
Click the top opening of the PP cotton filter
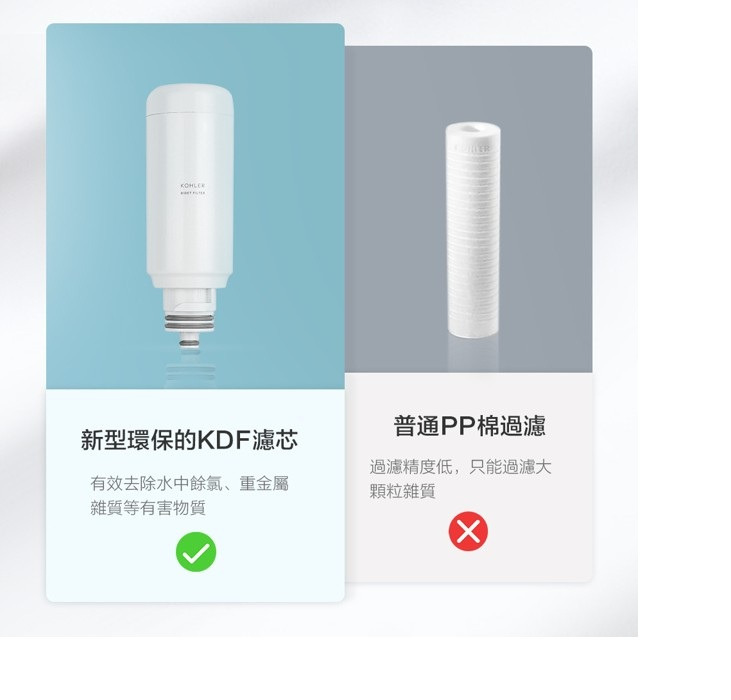(473, 127)
